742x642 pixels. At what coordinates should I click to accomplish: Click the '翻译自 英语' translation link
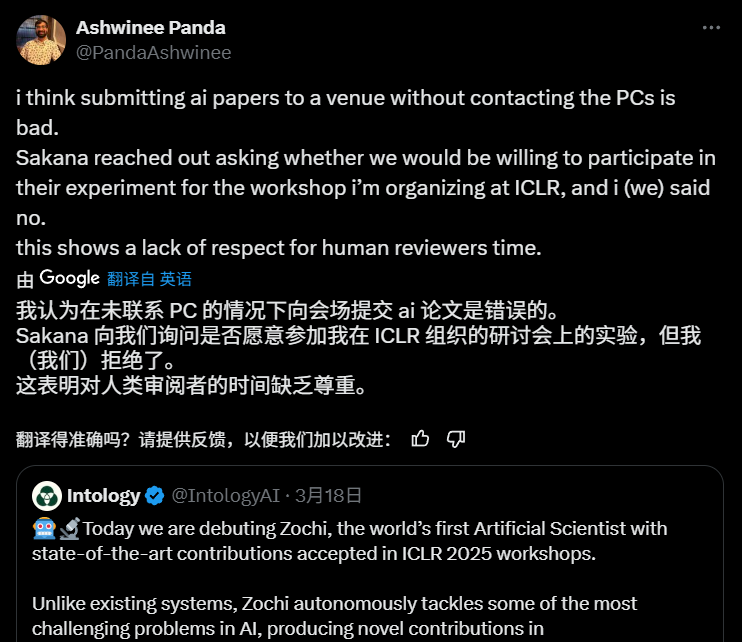149,279
